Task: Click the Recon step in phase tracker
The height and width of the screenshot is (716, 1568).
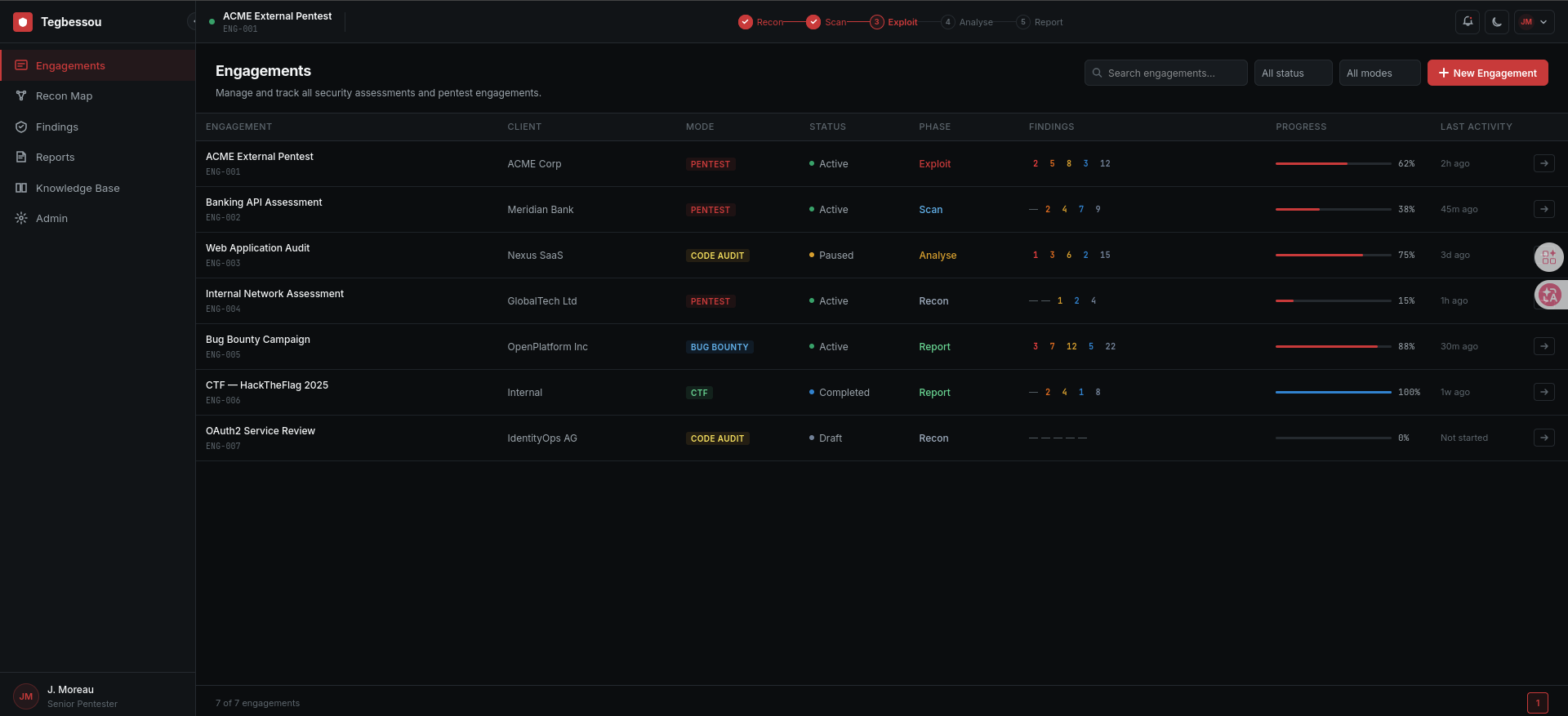Action: click(761, 22)
